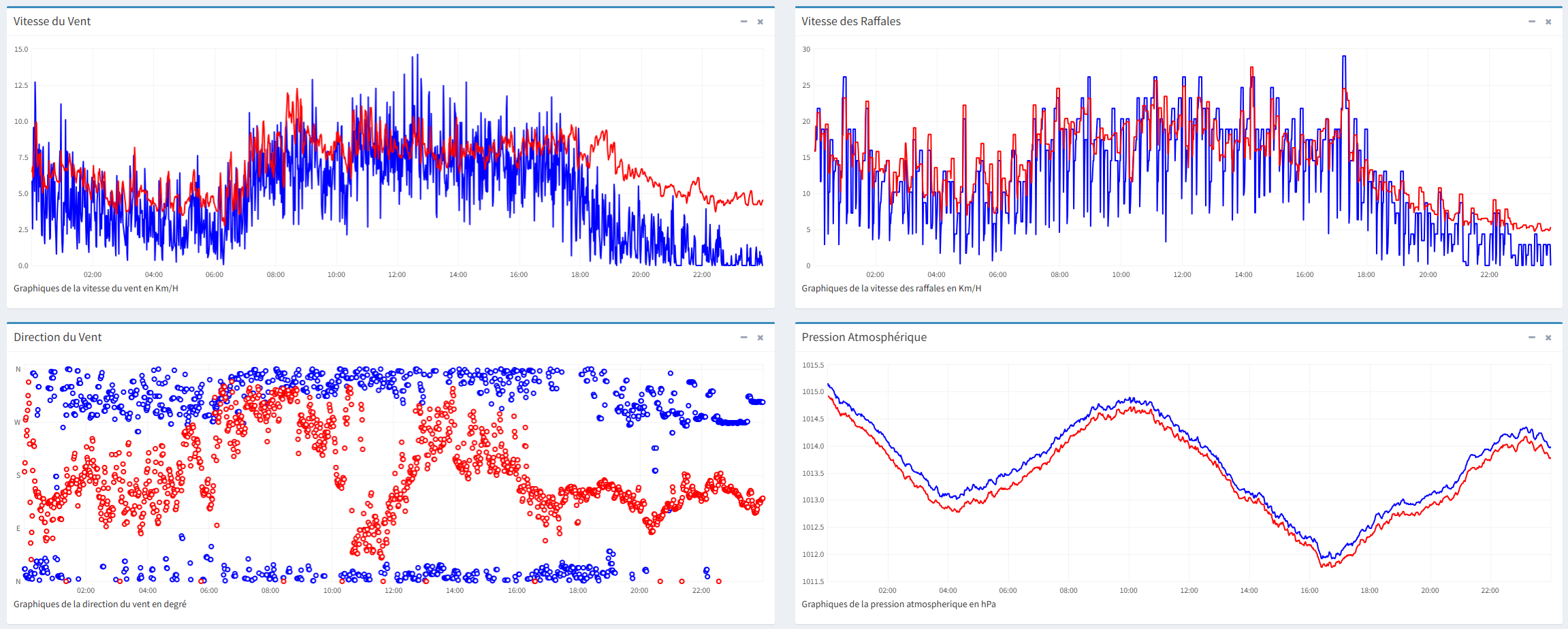The height and width of the screenshot is (629, 1568).
Task: Click the pressure caption mentioning hPa
Action: click(x=898, y=604)
